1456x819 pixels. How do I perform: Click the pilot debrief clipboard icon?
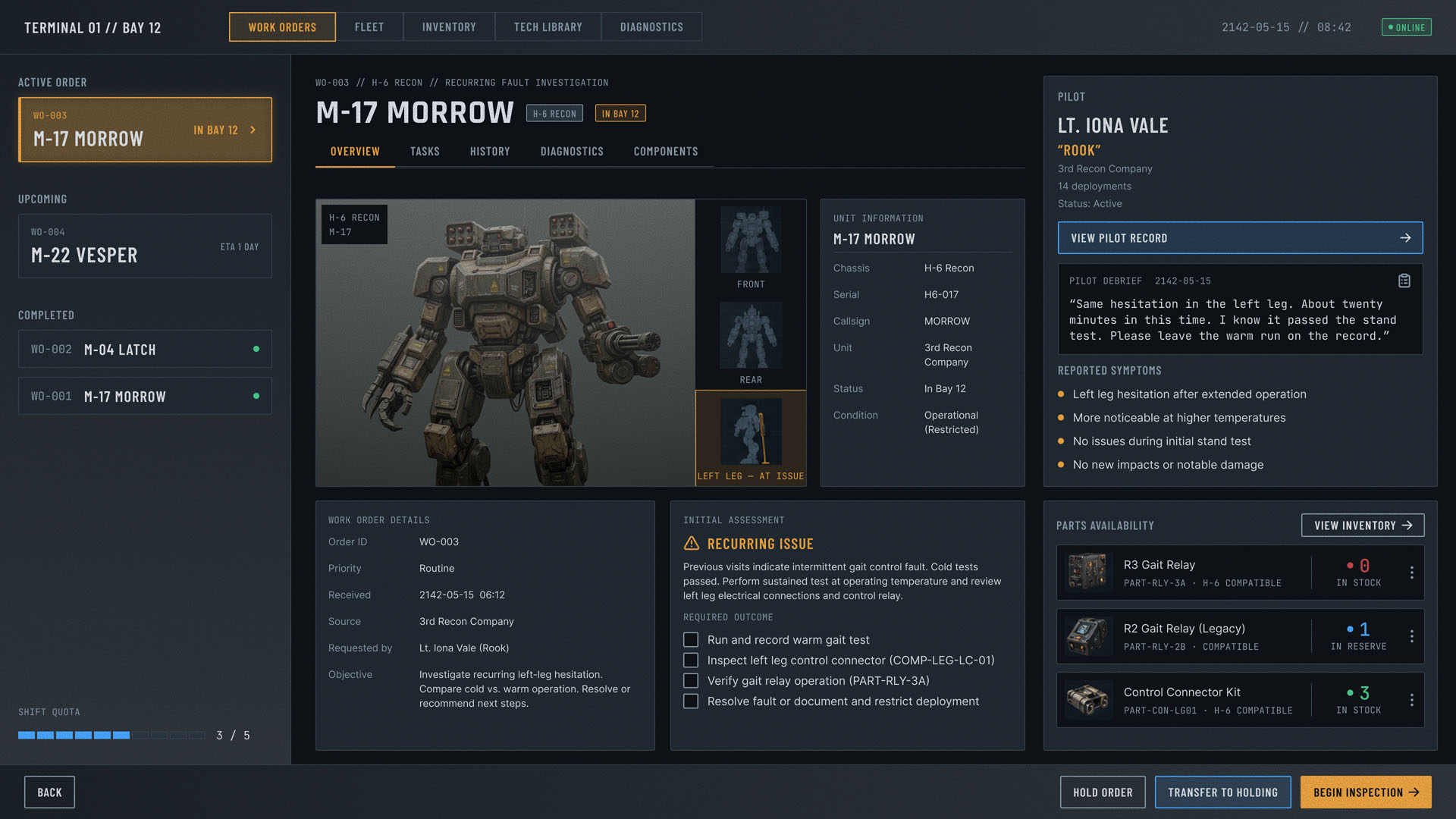pyautogui.click(x=1404, y=281)
